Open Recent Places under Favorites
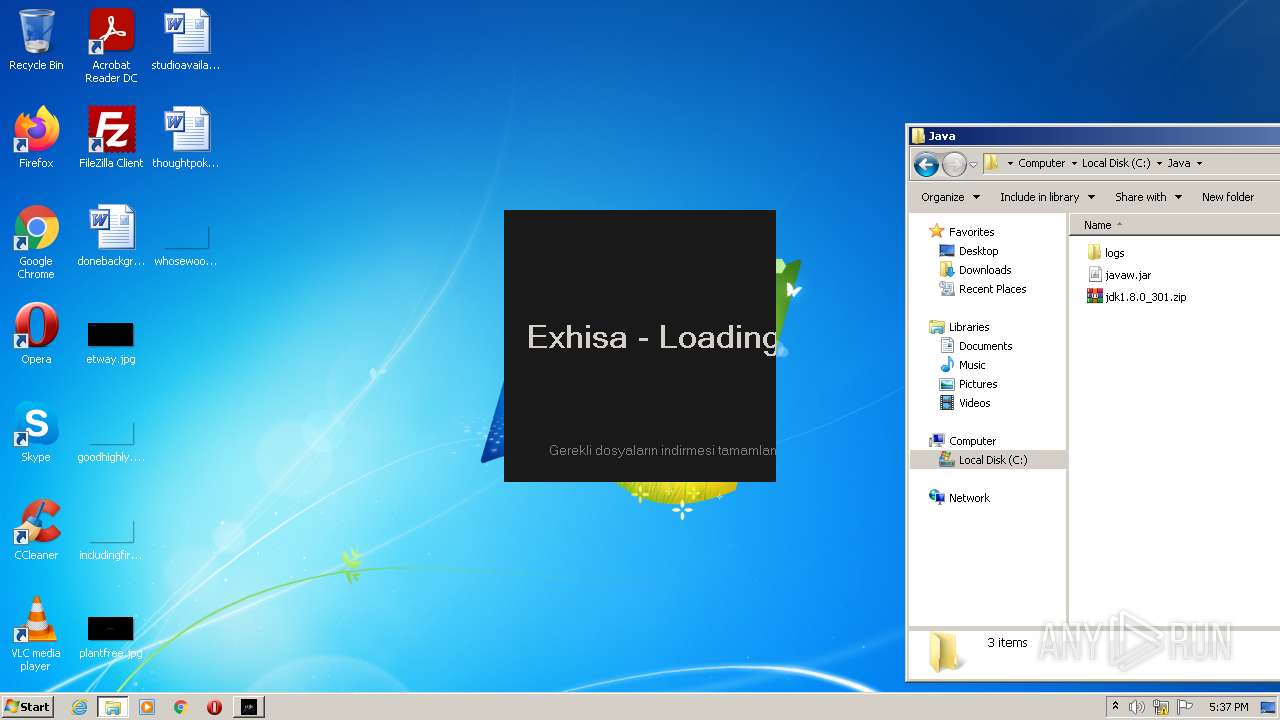The image size is (1280, 720). [982, 289]
